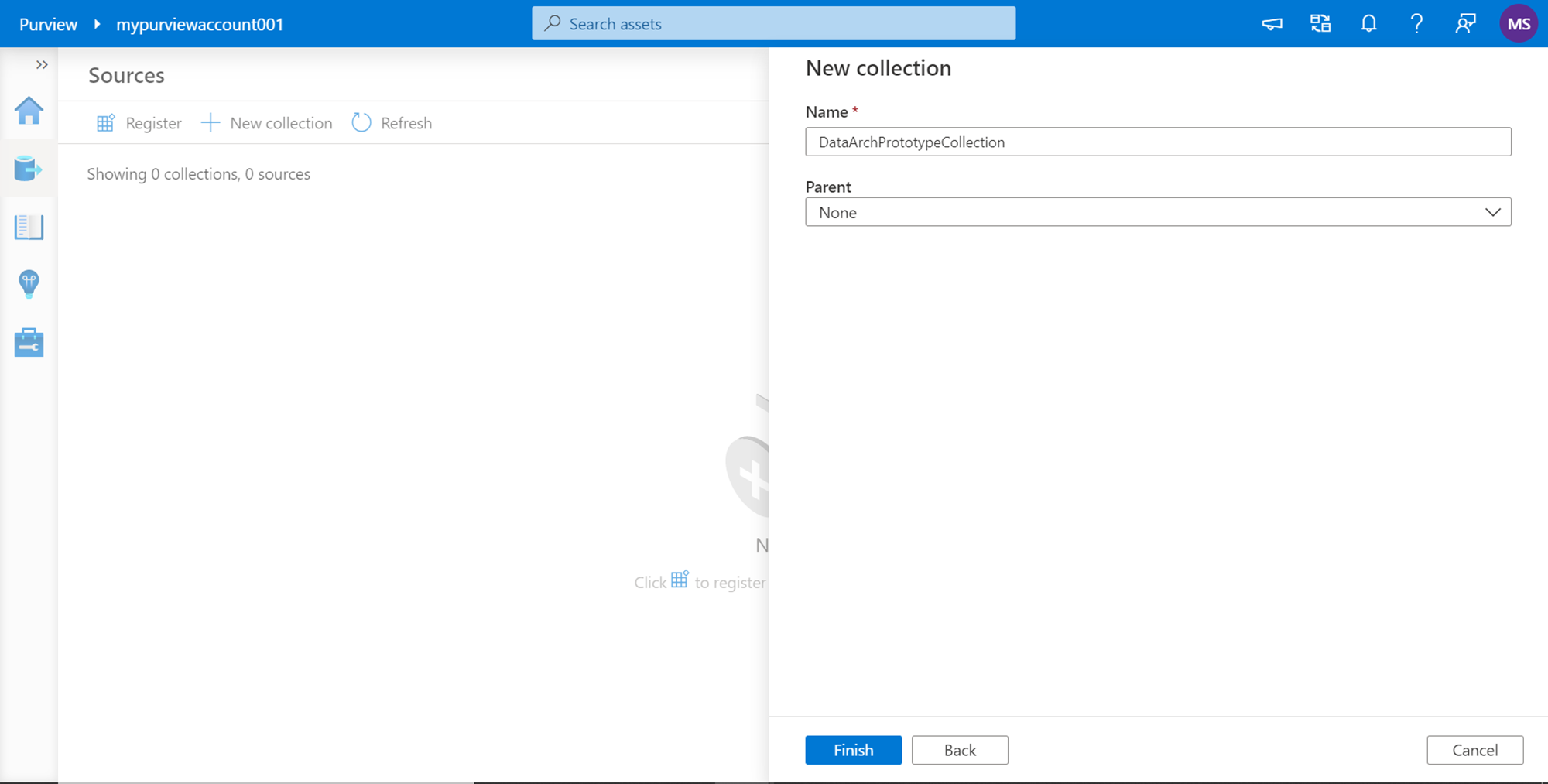Click the Register toolbar item
Viewport: 1548px width, 784px height.
139,123
